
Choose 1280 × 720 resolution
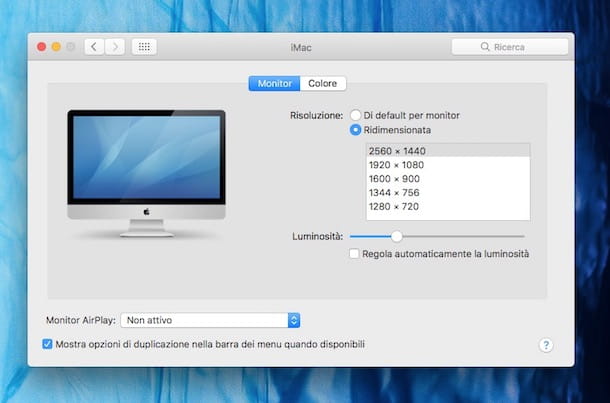coord(448,207)
